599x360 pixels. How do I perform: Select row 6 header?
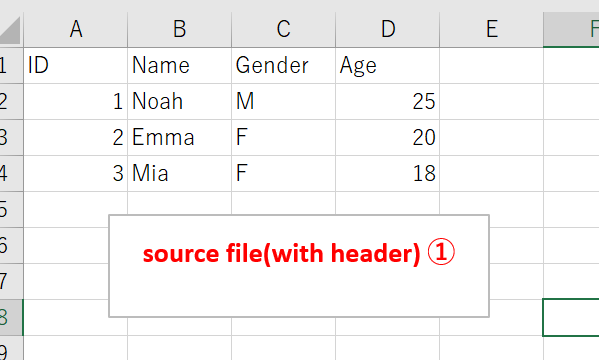tap(11, 245)
